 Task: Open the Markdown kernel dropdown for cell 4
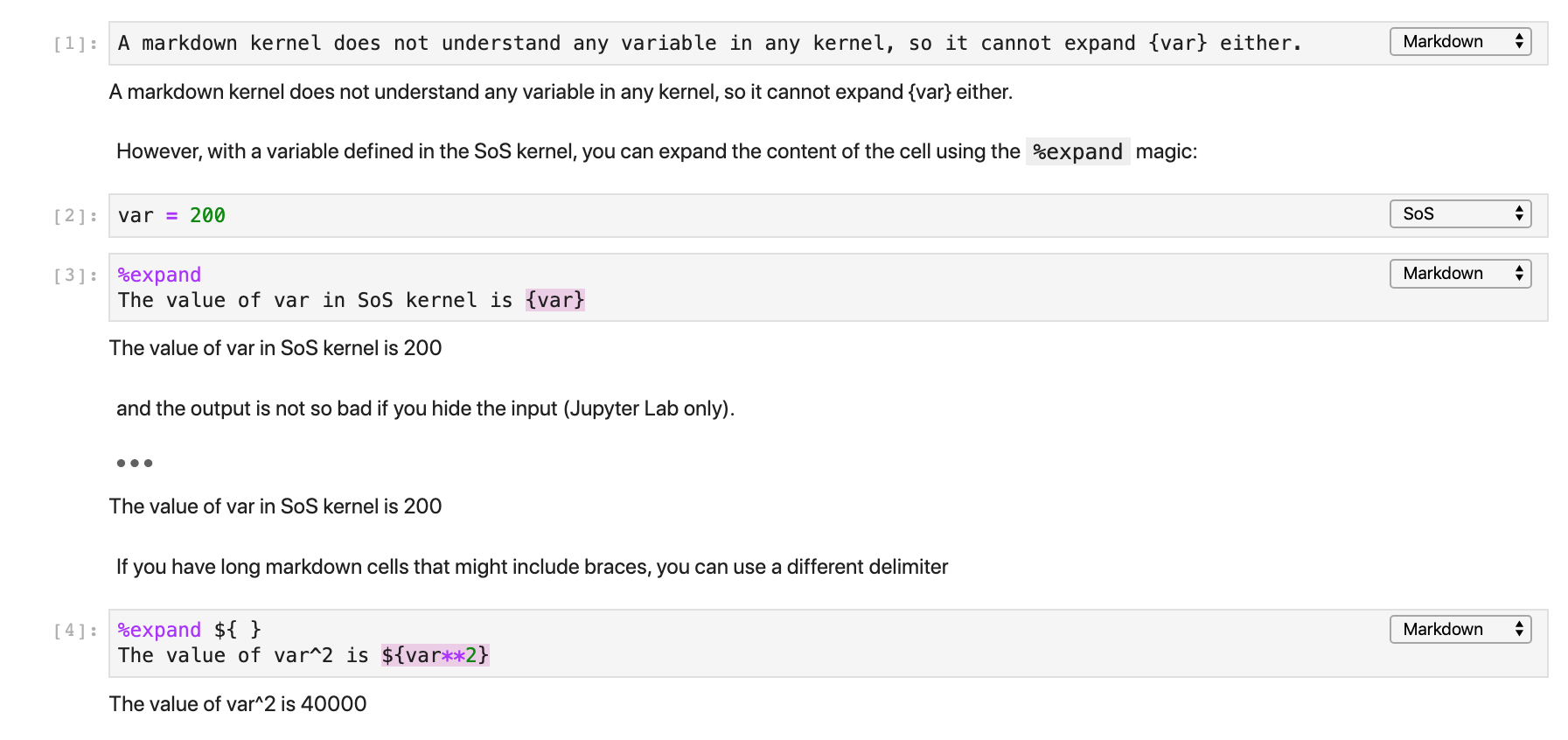click(x=1460, y=630)
